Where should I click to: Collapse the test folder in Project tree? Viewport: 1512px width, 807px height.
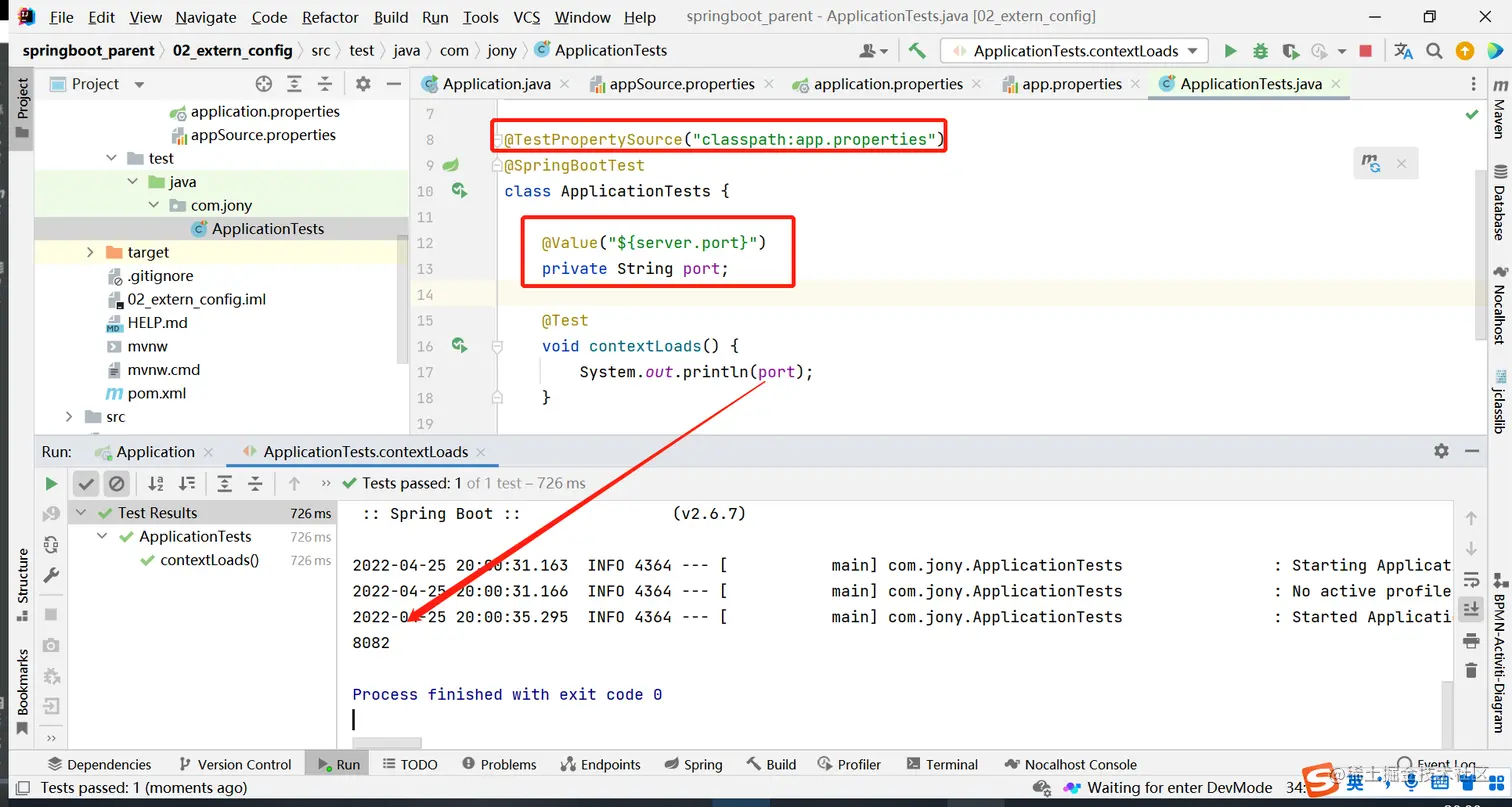(x=112, y=158)
